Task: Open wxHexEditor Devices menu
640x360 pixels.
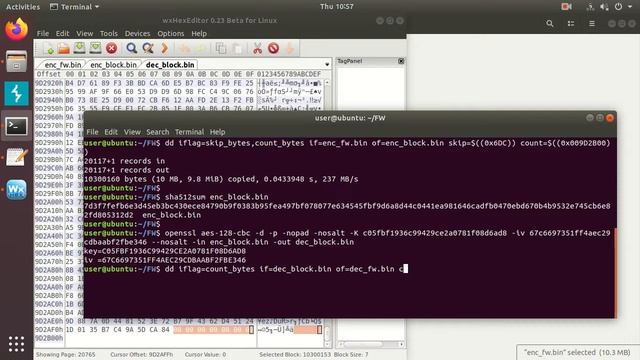Action: (137, 33)
